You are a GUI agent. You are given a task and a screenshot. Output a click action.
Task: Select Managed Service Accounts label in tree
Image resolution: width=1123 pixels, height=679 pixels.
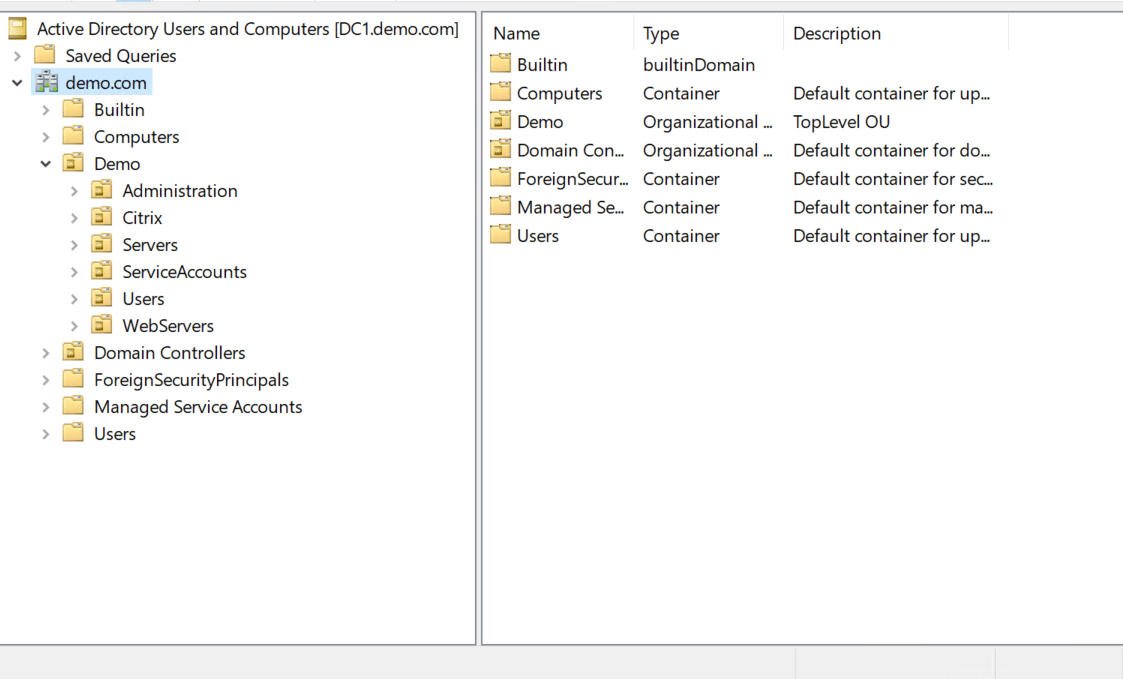pos(198,407)
